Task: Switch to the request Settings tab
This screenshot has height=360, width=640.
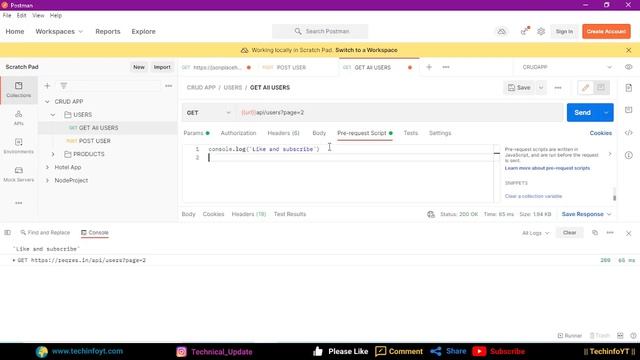Action: pyautogui.click(x=440, y=133)
